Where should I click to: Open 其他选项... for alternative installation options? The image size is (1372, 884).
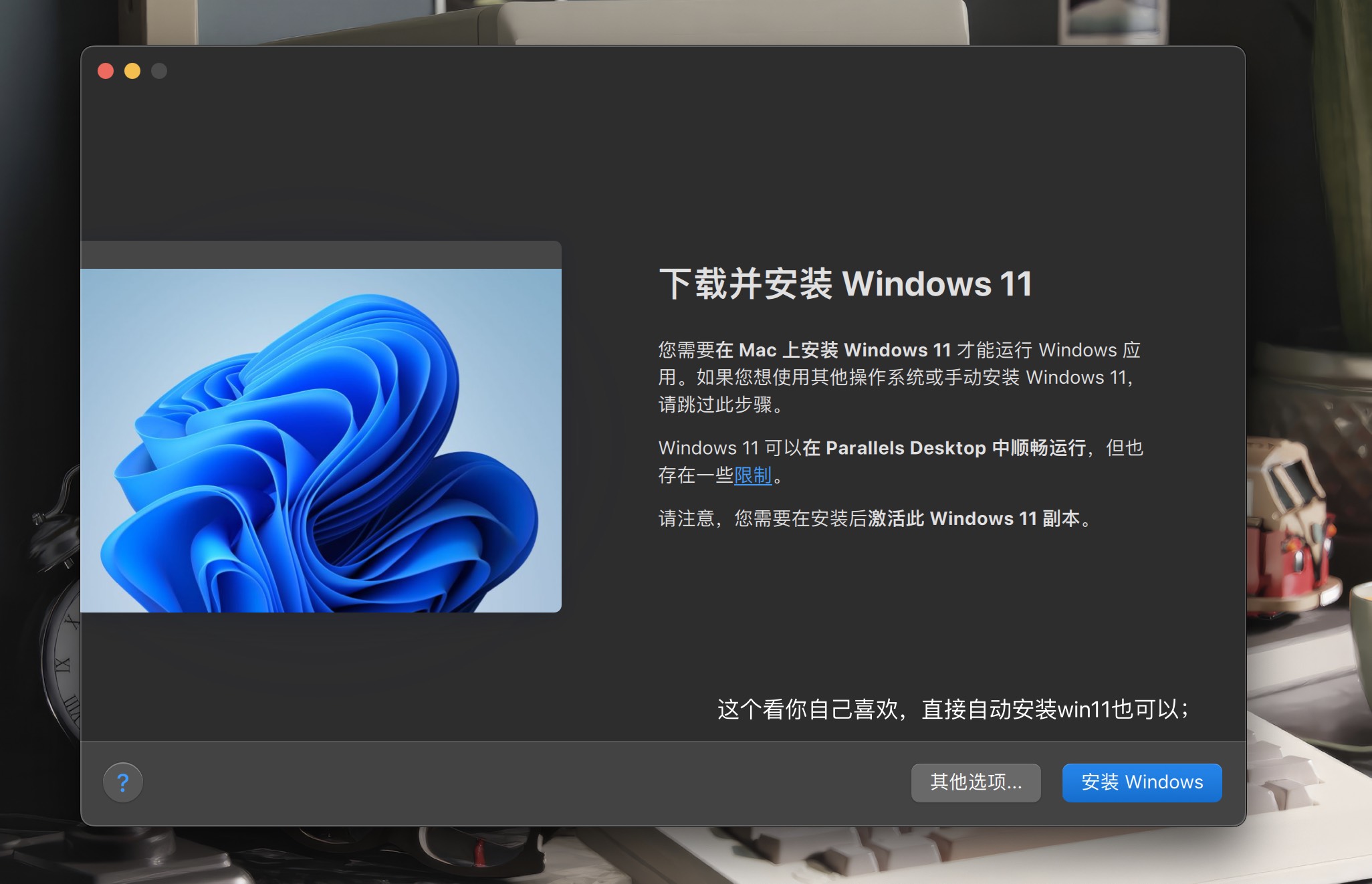[976, 782]
